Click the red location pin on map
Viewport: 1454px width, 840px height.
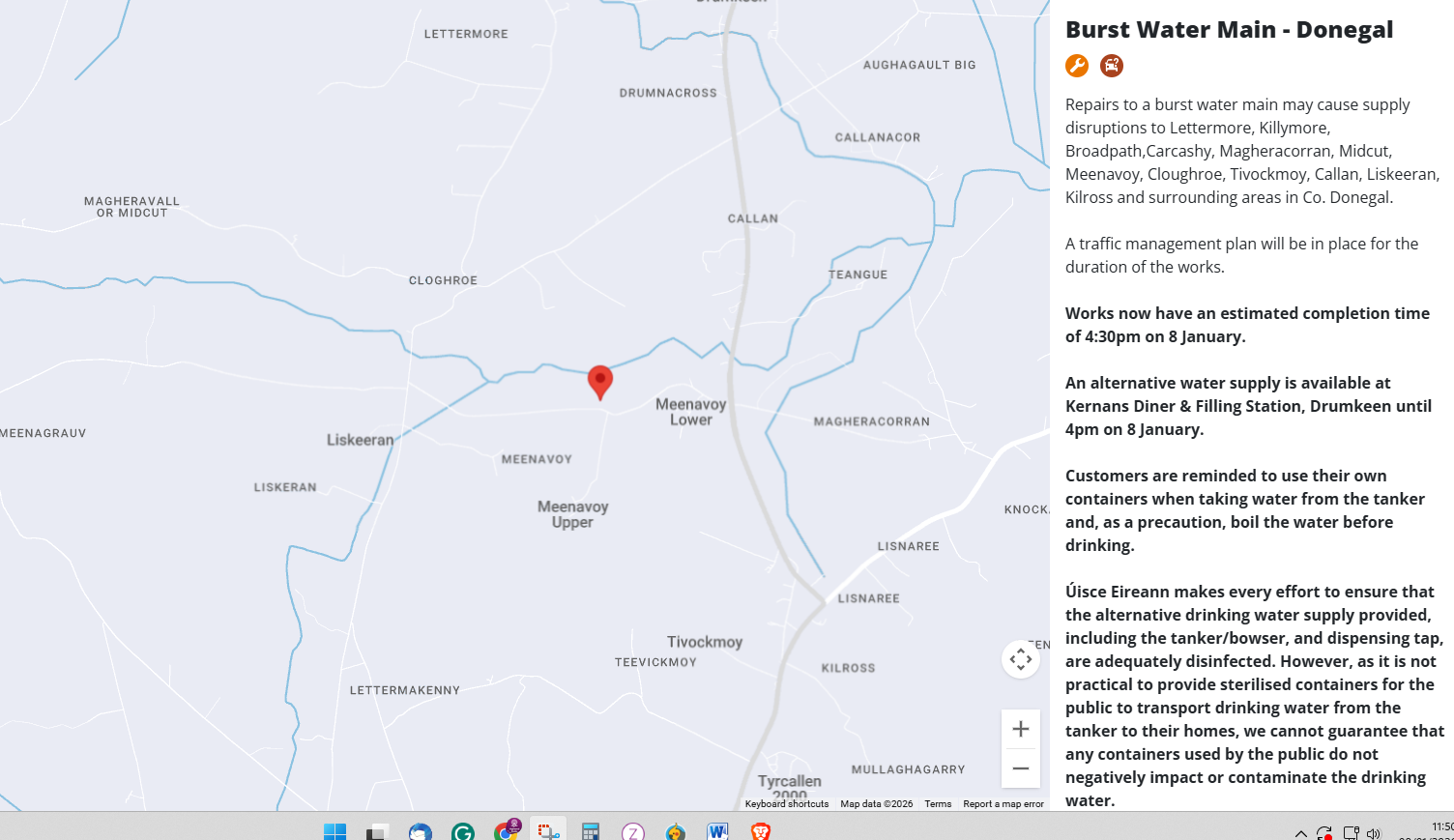(600, 381)
